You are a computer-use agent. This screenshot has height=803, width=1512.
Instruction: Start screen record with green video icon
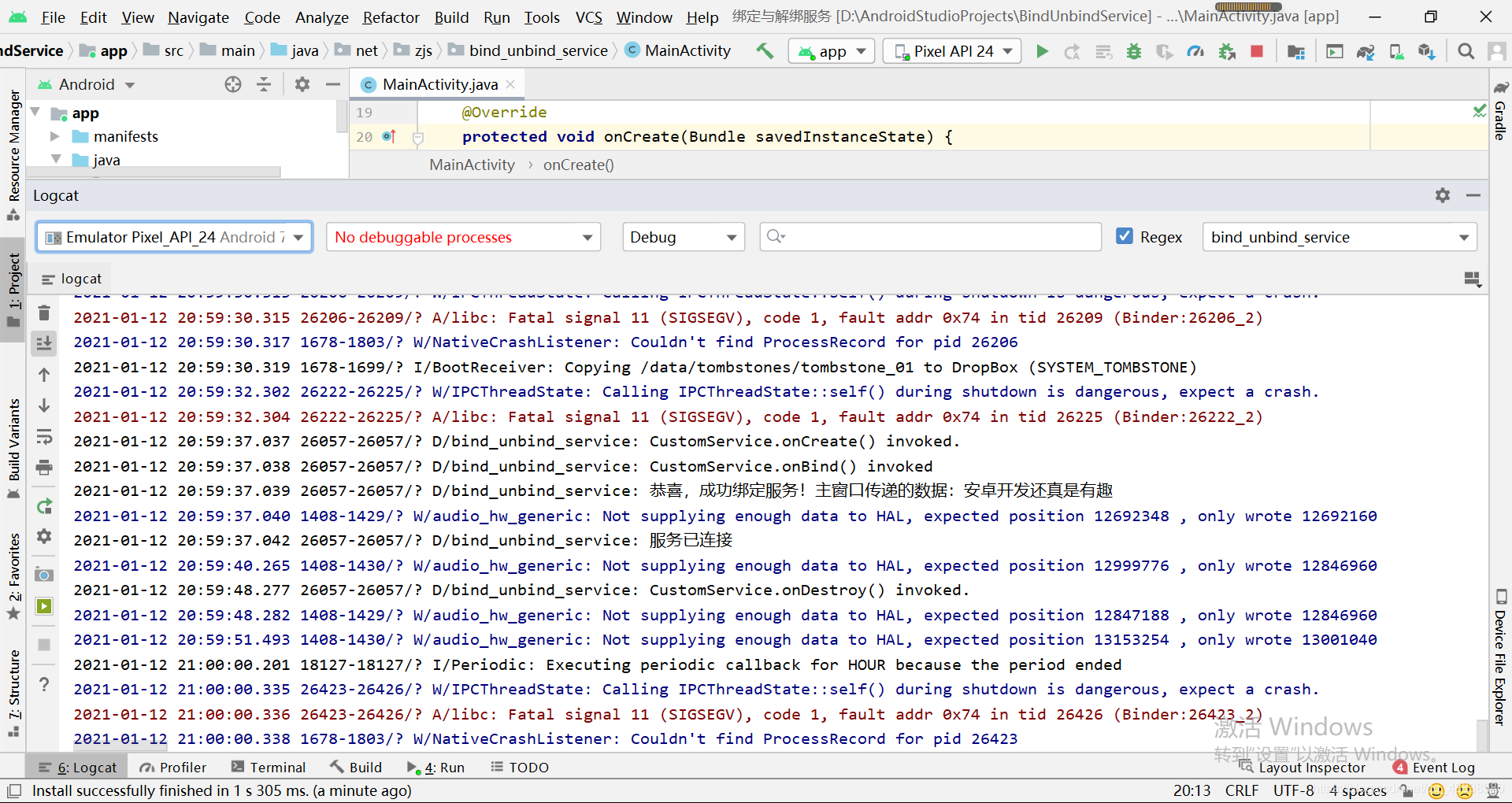coord(44,606)
